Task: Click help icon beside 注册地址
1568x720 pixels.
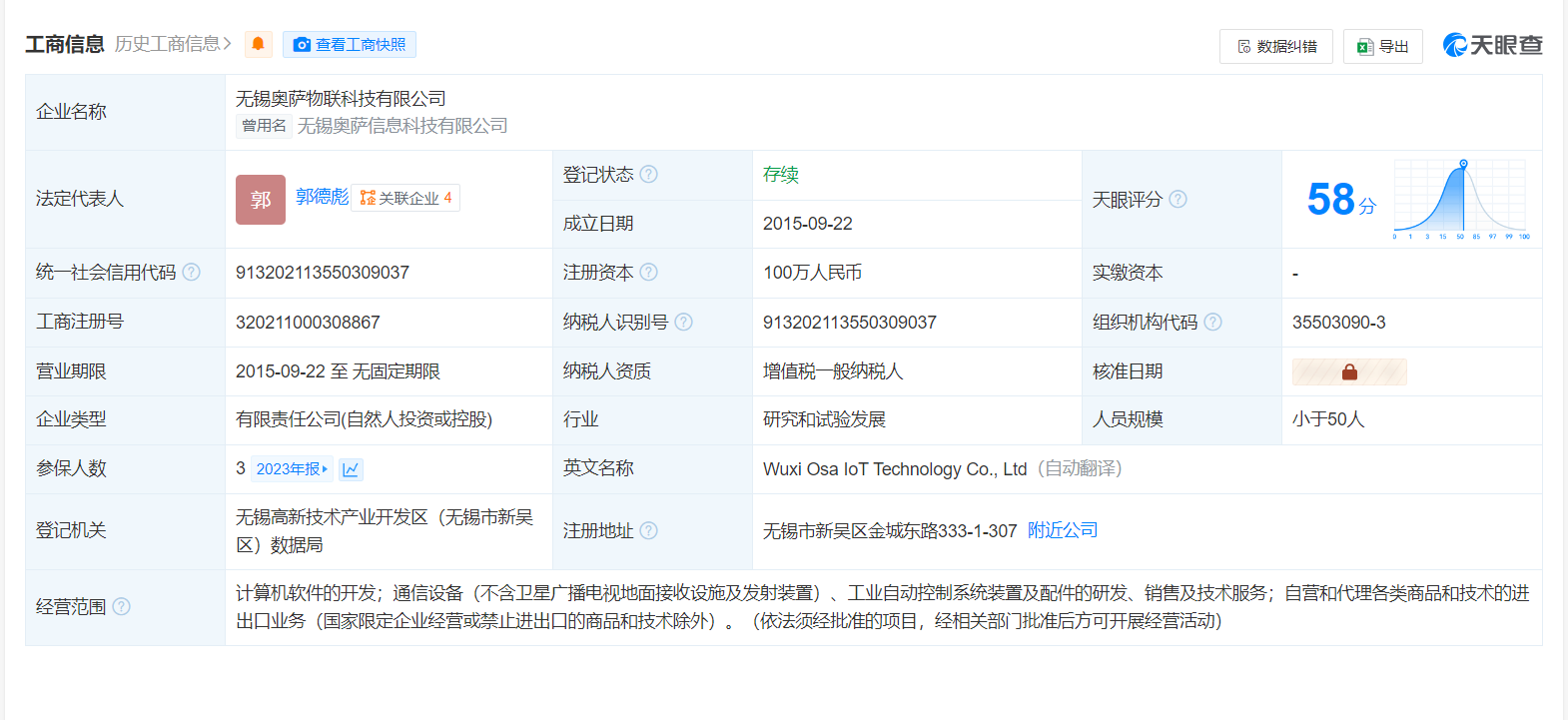Action: (x=648, y=530)
